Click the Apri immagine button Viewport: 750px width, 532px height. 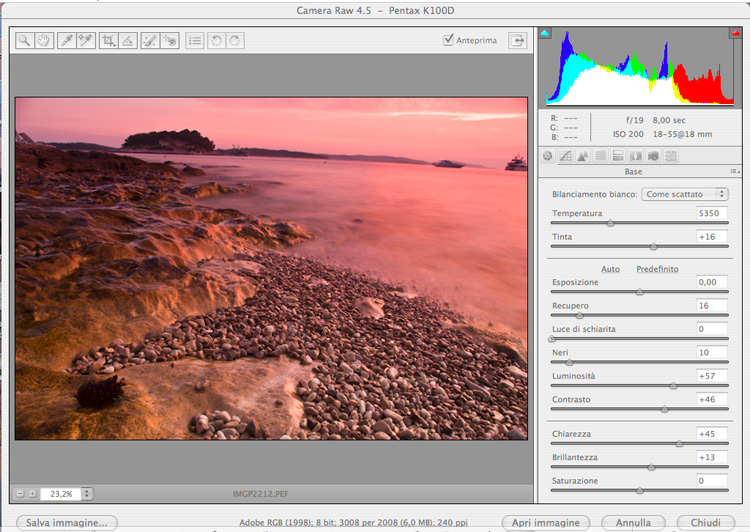pyautogui.click(x=546, y=522)
